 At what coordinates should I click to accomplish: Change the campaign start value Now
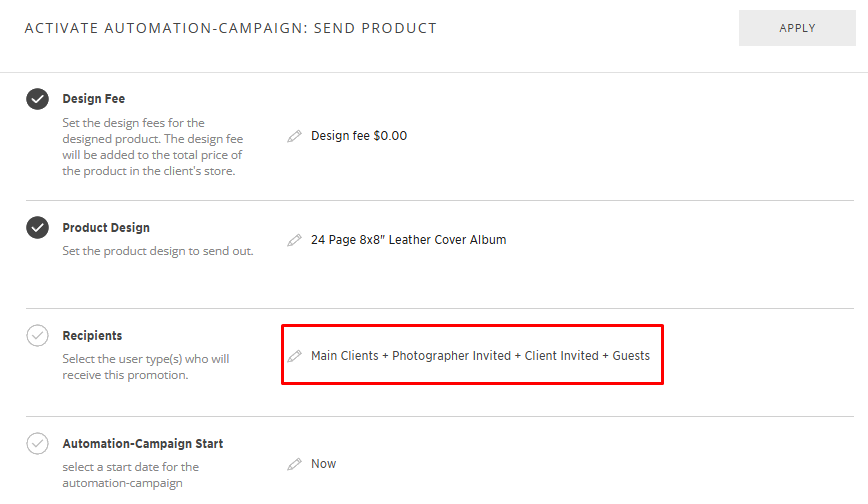pos(323,464)
